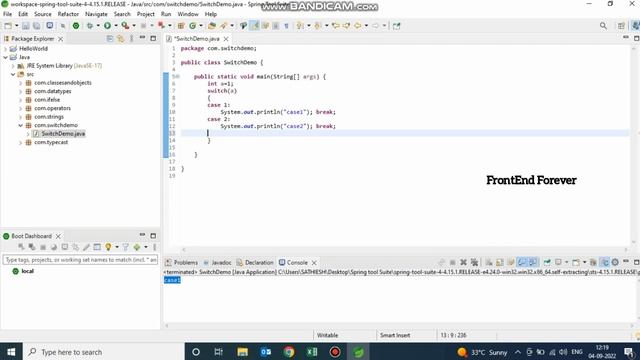
Task: Click the Open Type toolbar icon
Action: click(211, 26)
